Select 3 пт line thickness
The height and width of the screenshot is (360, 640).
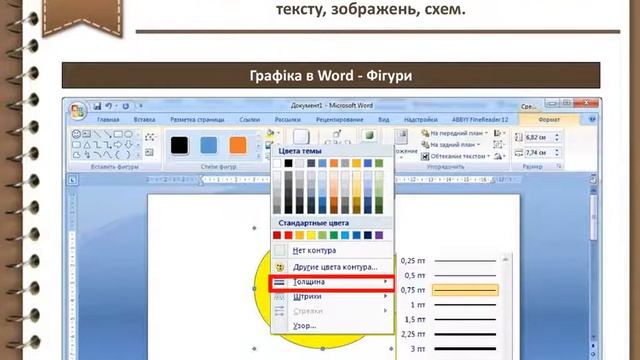point(449,349)
